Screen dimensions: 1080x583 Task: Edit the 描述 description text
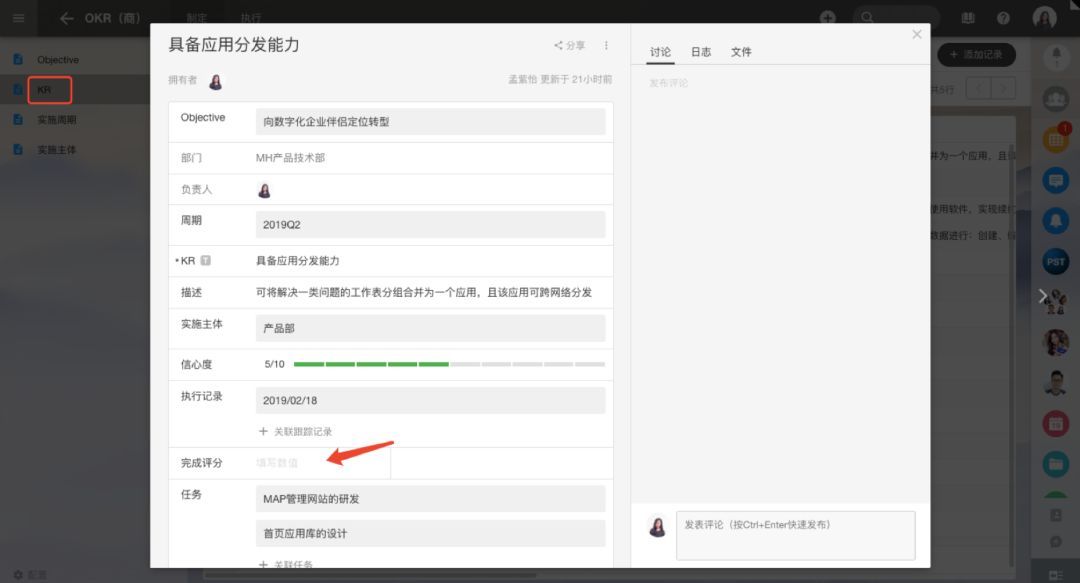point(424,292)
